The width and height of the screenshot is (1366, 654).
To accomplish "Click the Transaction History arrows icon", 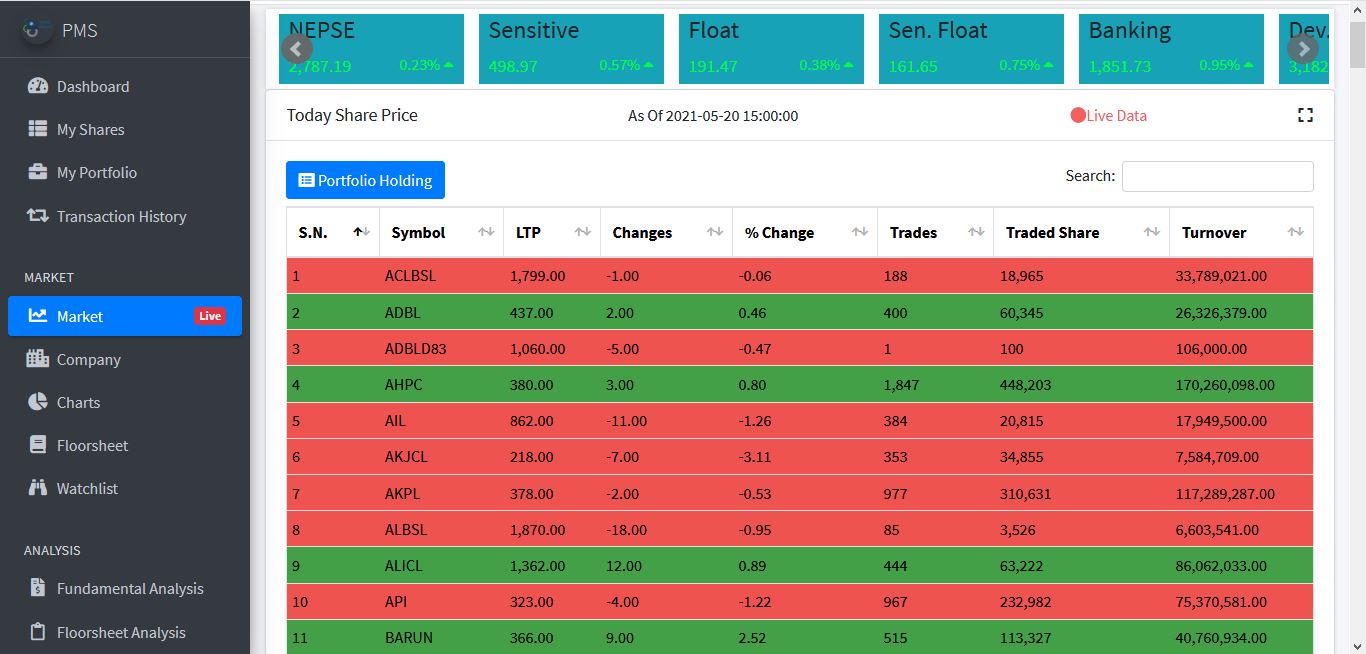I will [x=38, y=216].
